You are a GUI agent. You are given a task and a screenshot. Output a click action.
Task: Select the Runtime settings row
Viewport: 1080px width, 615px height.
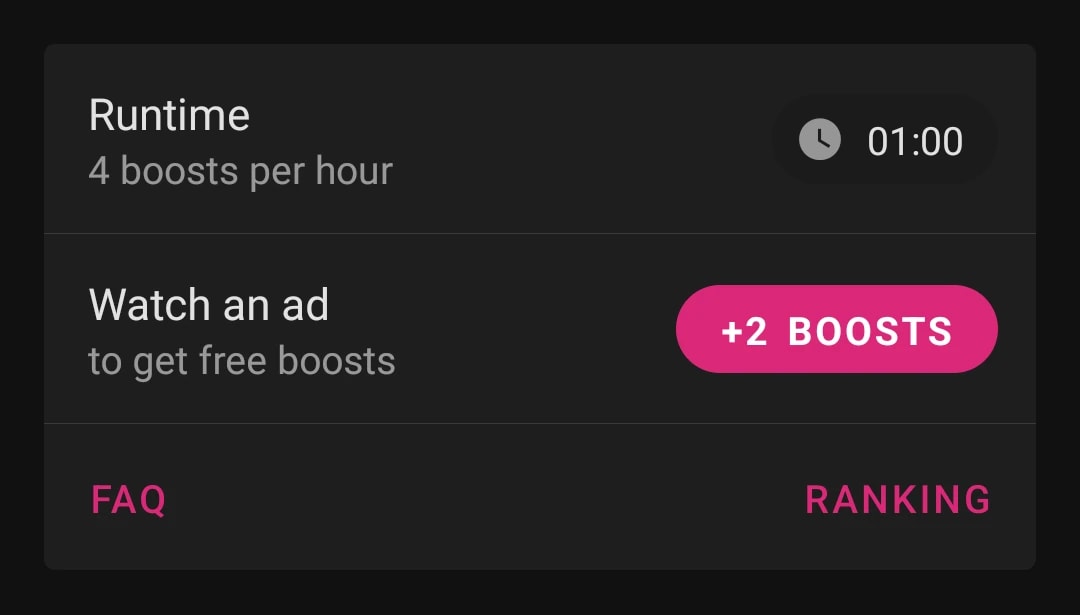coord(540,139)
